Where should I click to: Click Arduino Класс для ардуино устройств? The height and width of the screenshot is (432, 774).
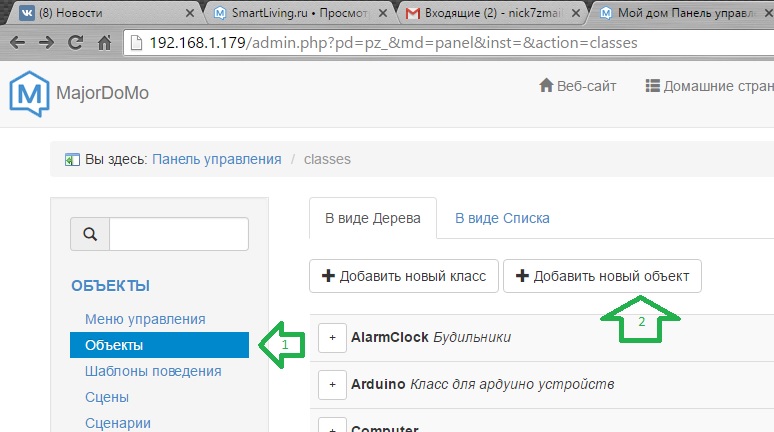(482, 385)
